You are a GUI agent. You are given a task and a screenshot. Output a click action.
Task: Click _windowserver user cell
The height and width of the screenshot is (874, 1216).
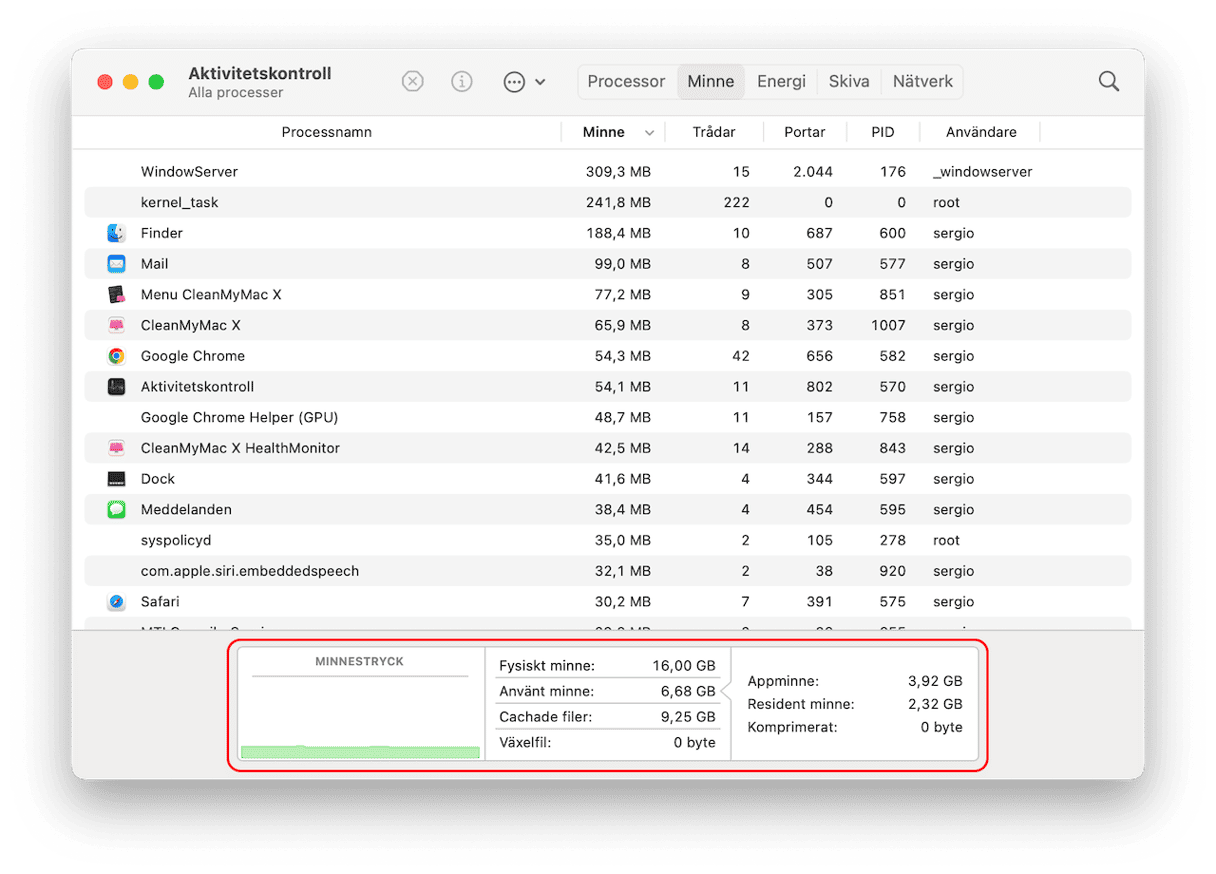click(x=982, y=172)
